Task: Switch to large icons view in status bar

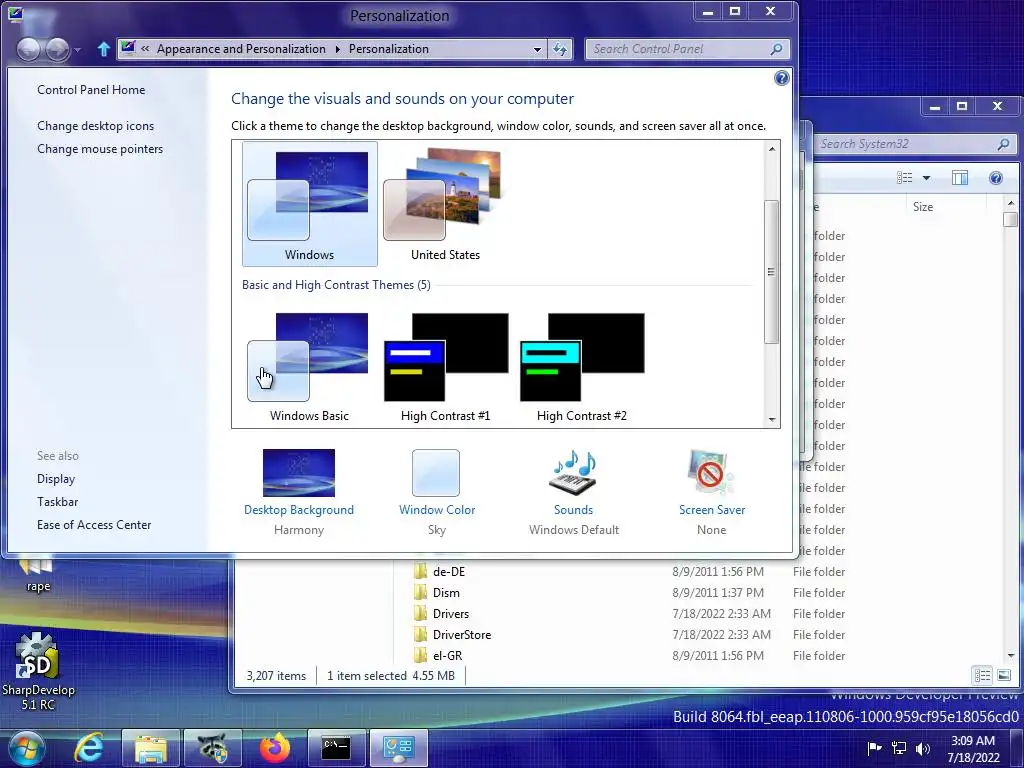Action: [x=1004, y=675]
